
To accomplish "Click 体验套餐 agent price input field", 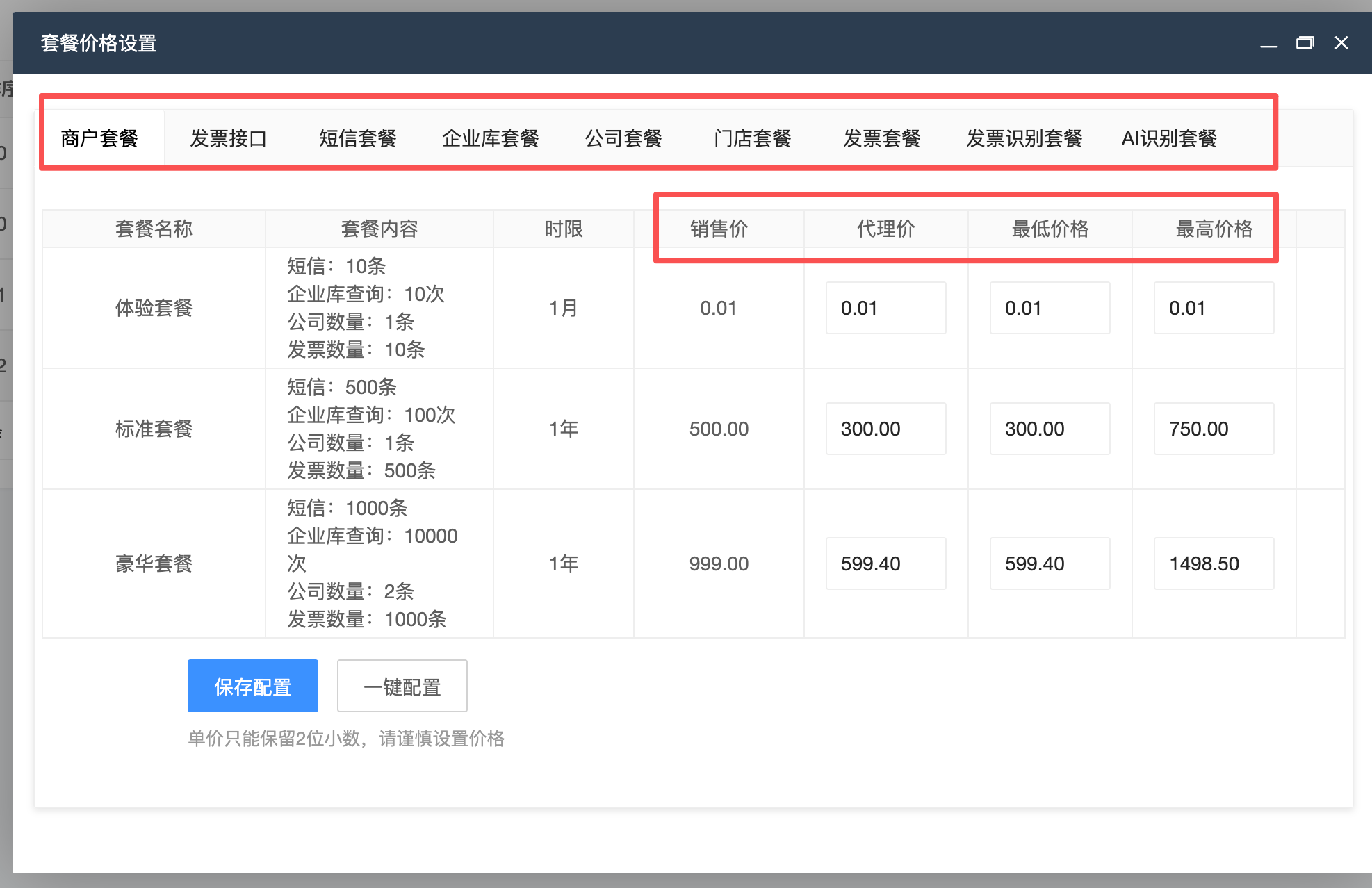I will [885, 308].
